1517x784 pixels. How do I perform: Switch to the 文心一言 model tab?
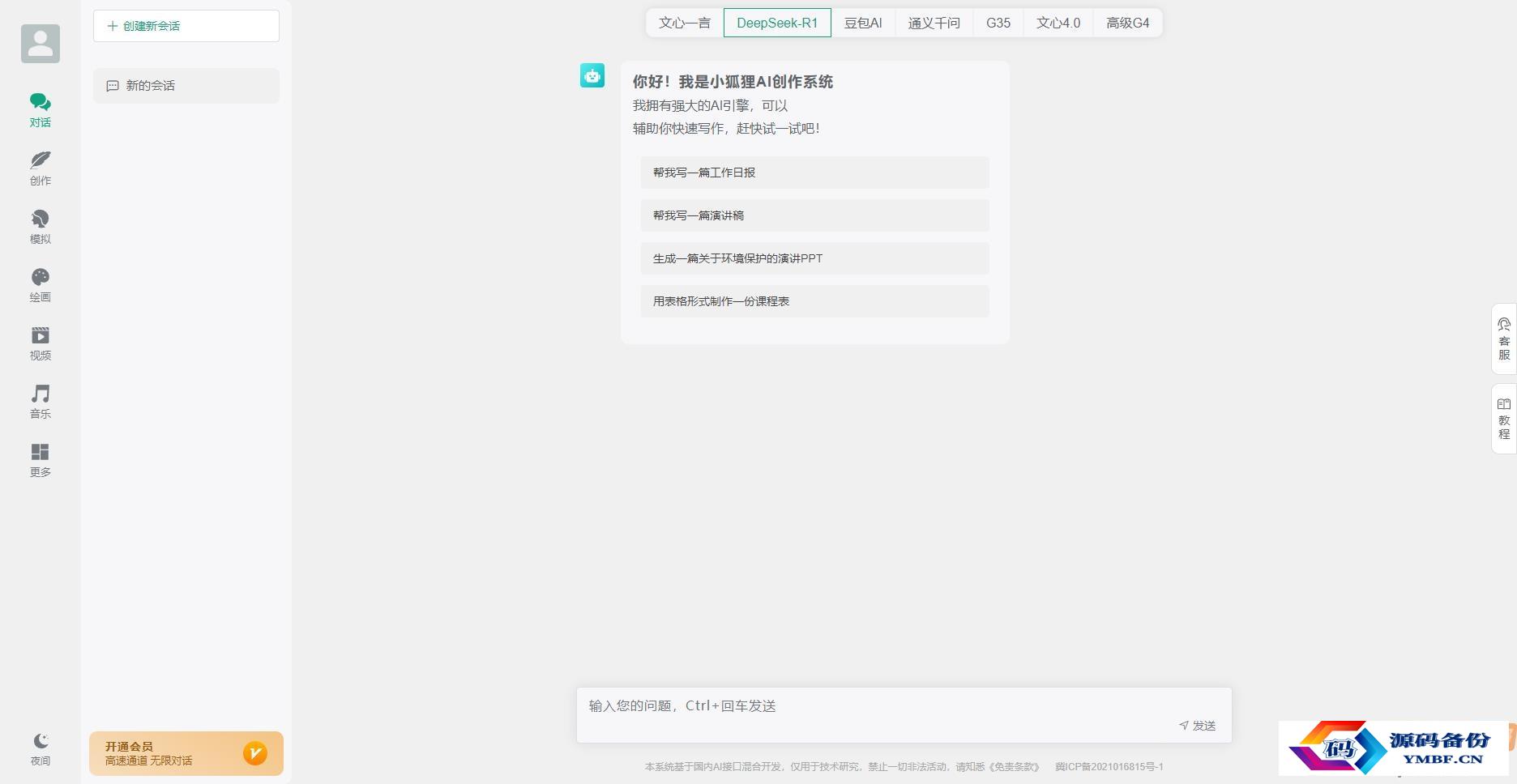point(685,23)
